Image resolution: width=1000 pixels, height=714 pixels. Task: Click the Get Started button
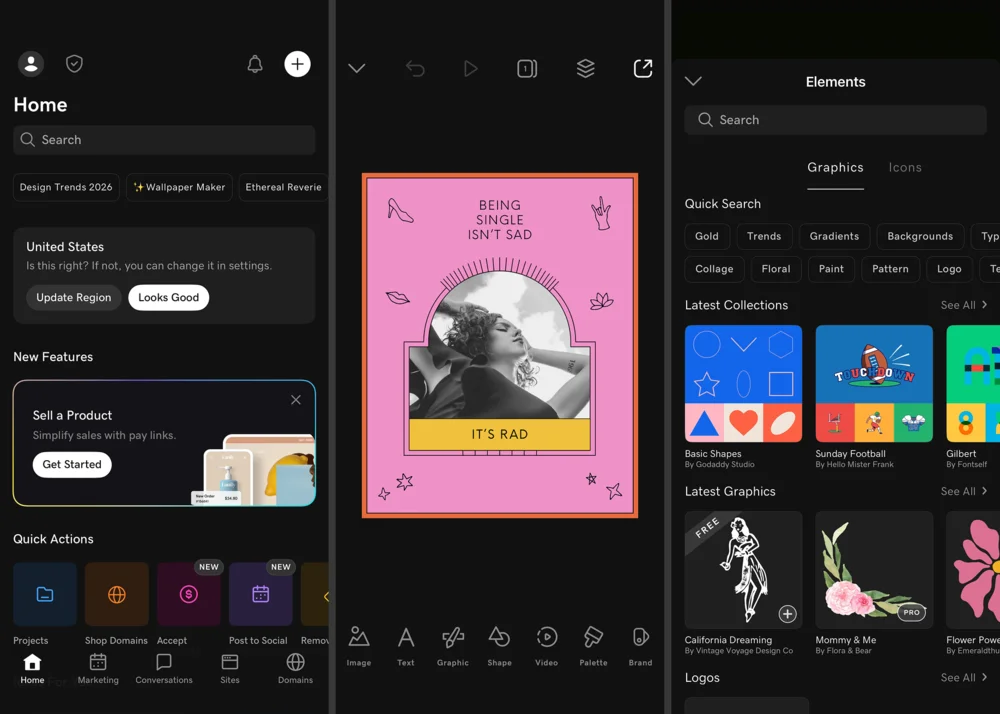[72, 464]
